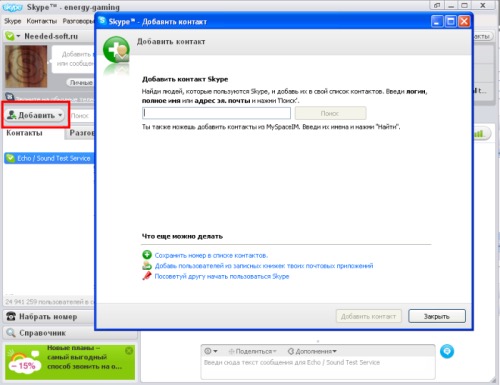The image size is (500, 385).
Task: Open the emoticon dropdown in the chat toolbar
Action: pos(211,351)
